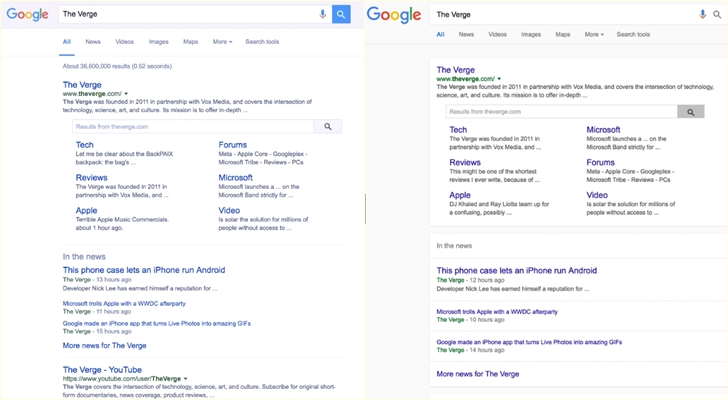
Task: Click the 'About 36,600,000 results' text
Action: 117,66
